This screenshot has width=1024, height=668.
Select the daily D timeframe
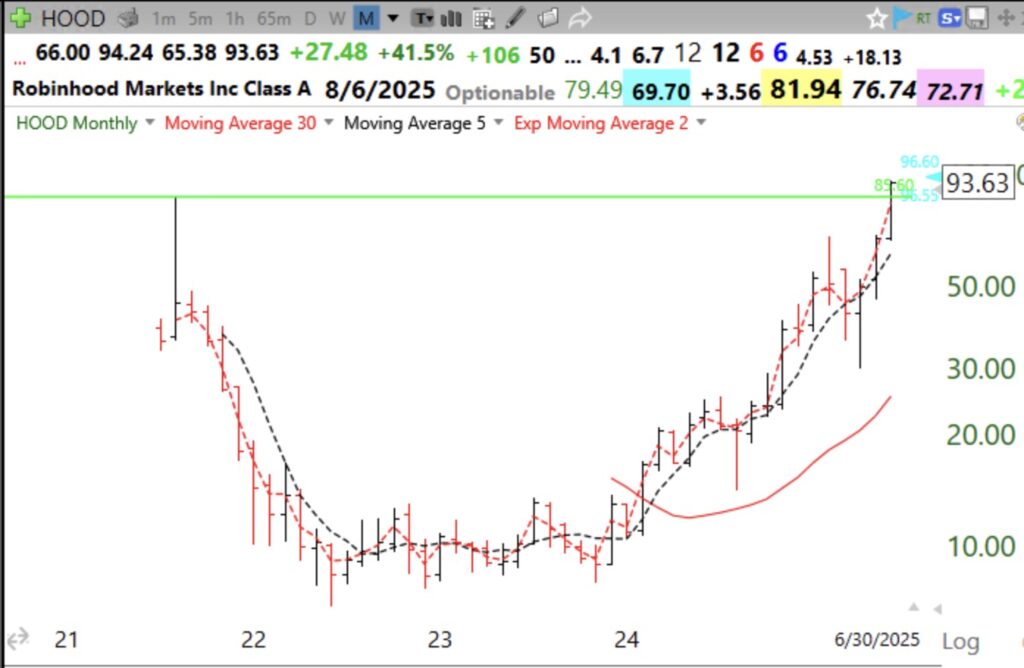(x=310, y=19)
